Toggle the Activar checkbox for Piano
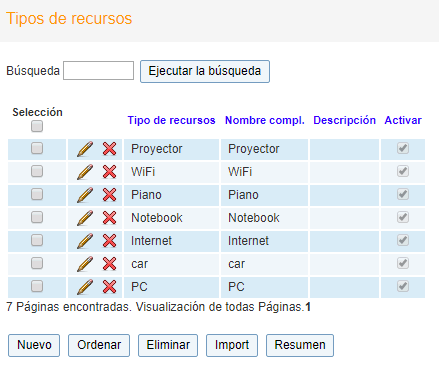The height and width of the screenshot is (369, 439). click(x=403, y=194)
